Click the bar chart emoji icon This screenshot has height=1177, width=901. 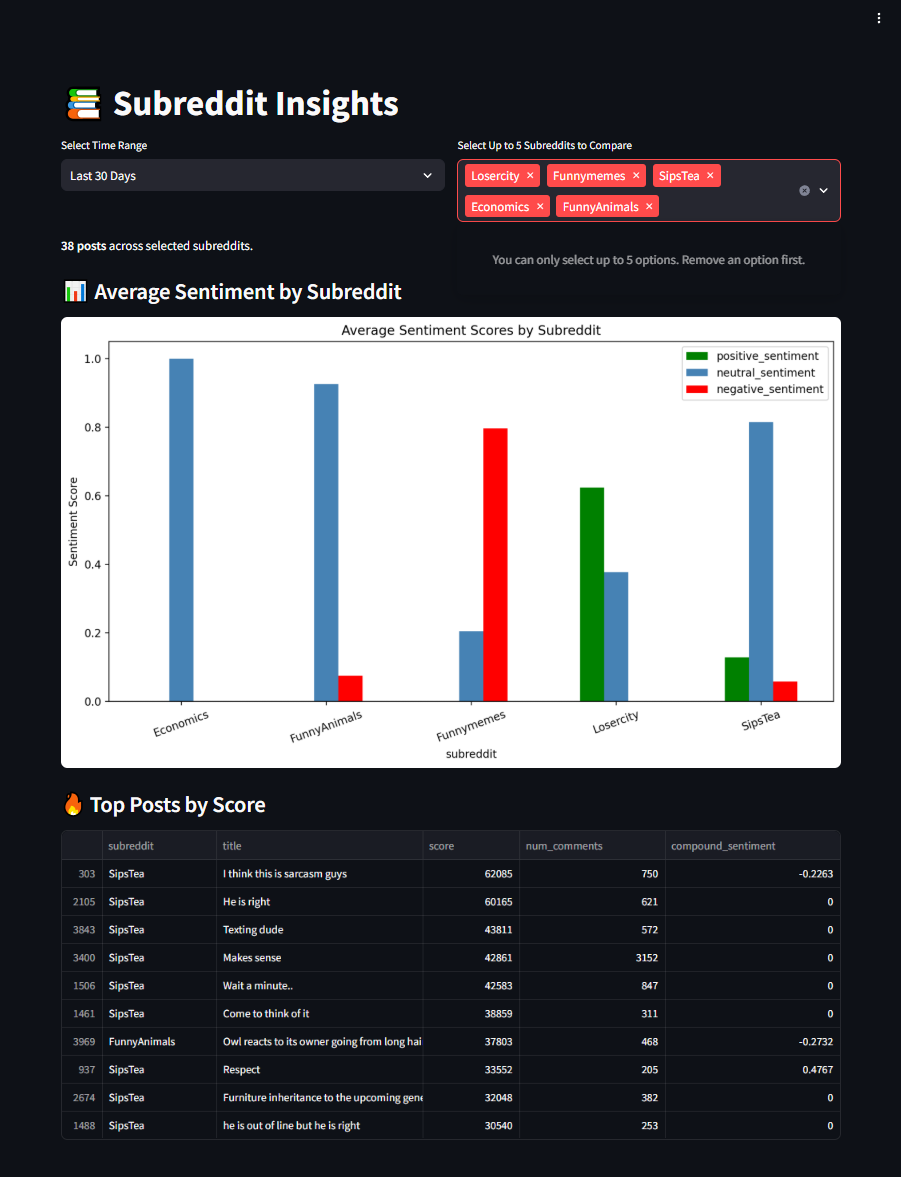click(x=75, y=291)
